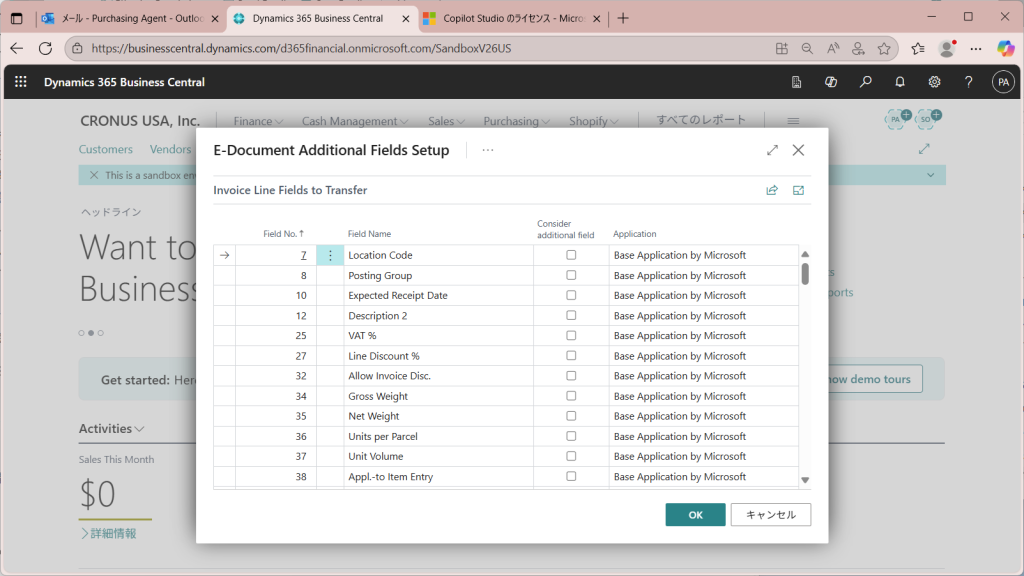Sort by the Field No. column header
Viewport: 1024px width, 576px height.
tap(283, 234)
